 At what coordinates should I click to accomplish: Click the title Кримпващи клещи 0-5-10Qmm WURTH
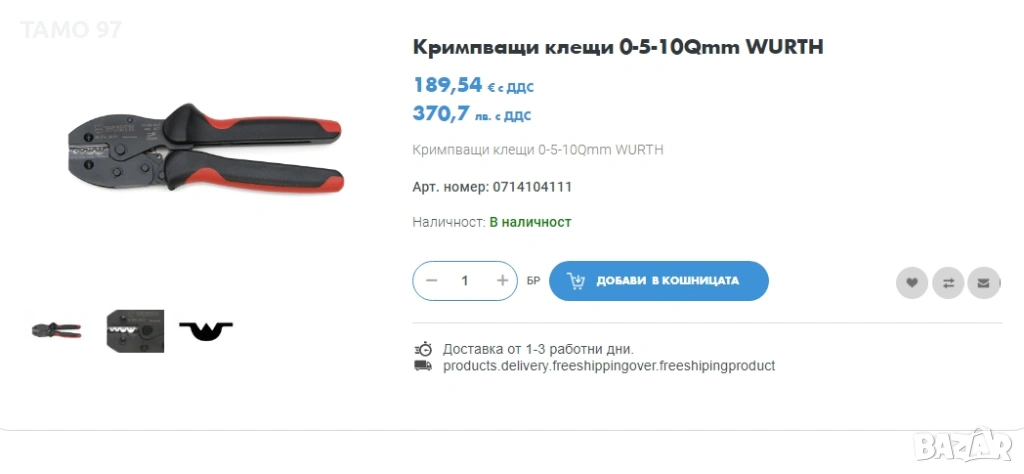pyautogui.click(x=618, y=47)
